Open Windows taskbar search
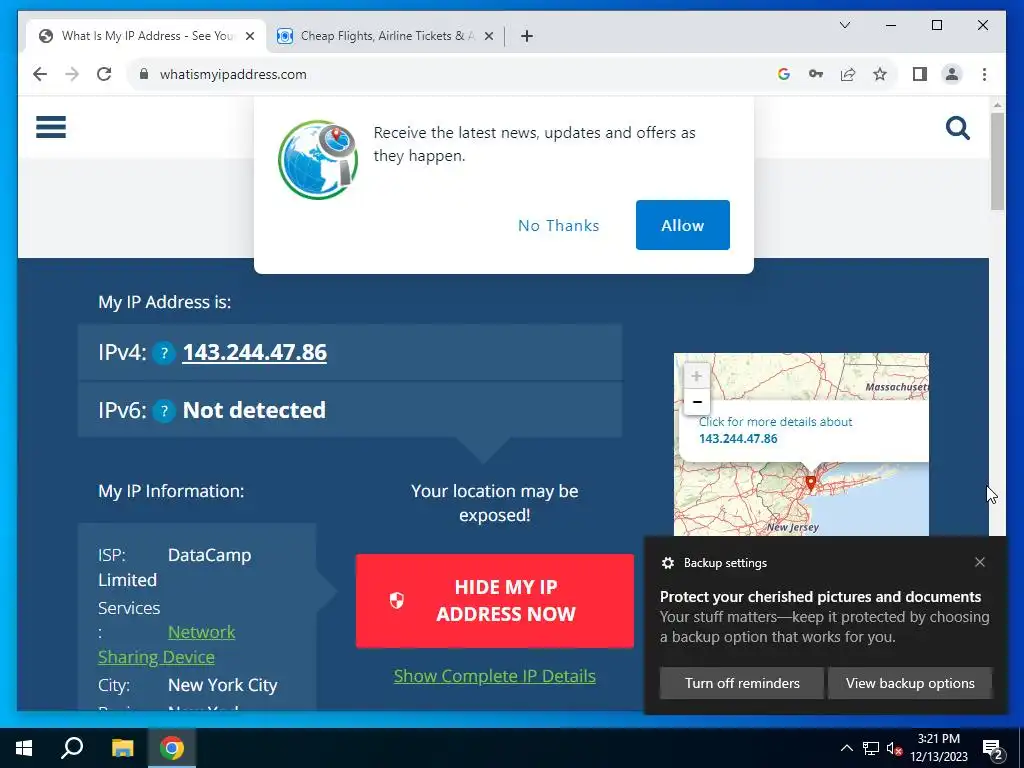This screenshot has width=1024, height=768. tap(72, 748)
